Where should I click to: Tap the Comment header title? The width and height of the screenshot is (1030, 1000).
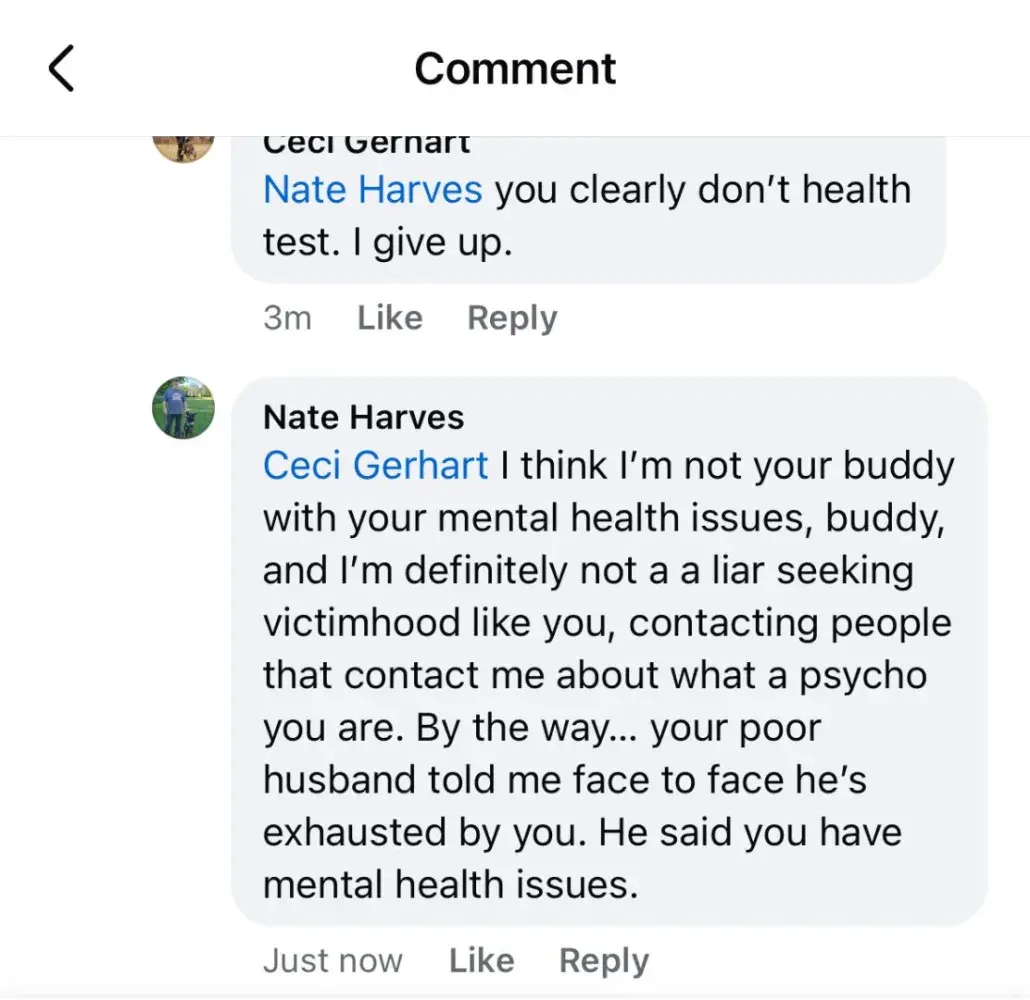click(515, 69)
